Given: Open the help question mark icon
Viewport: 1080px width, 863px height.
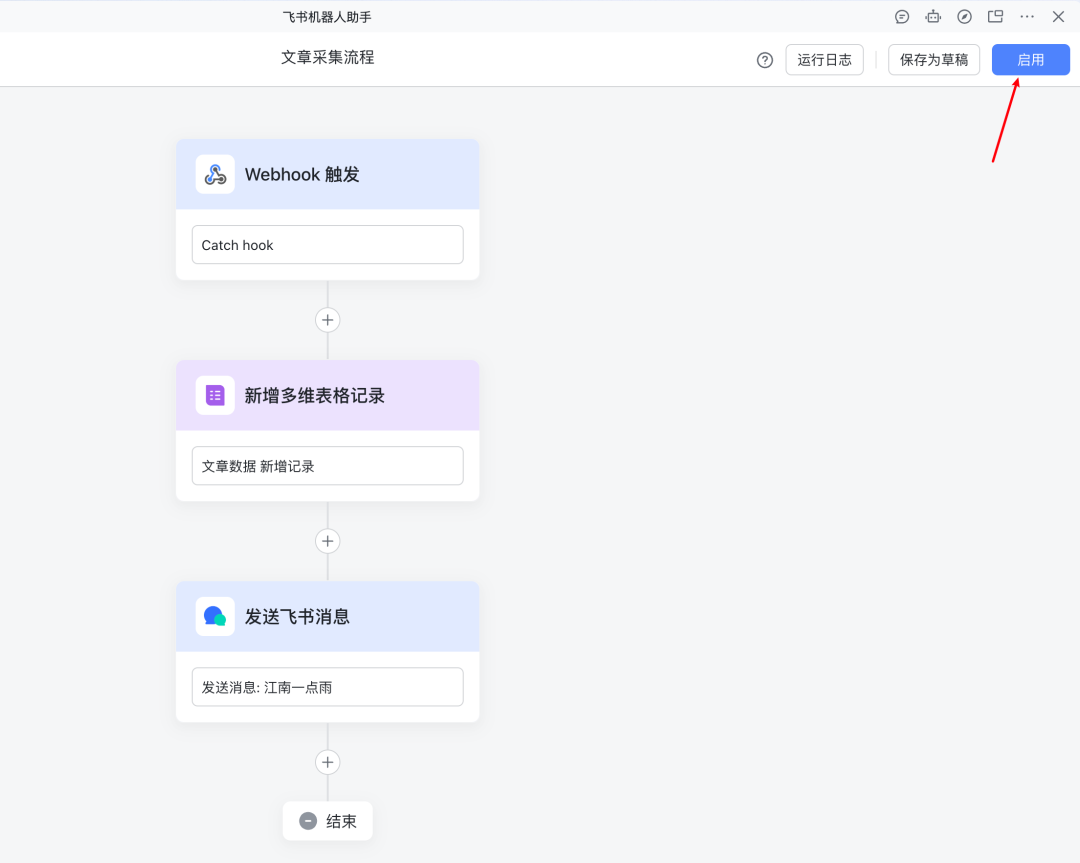Looking at the screenshot, I should click(765, 60).
